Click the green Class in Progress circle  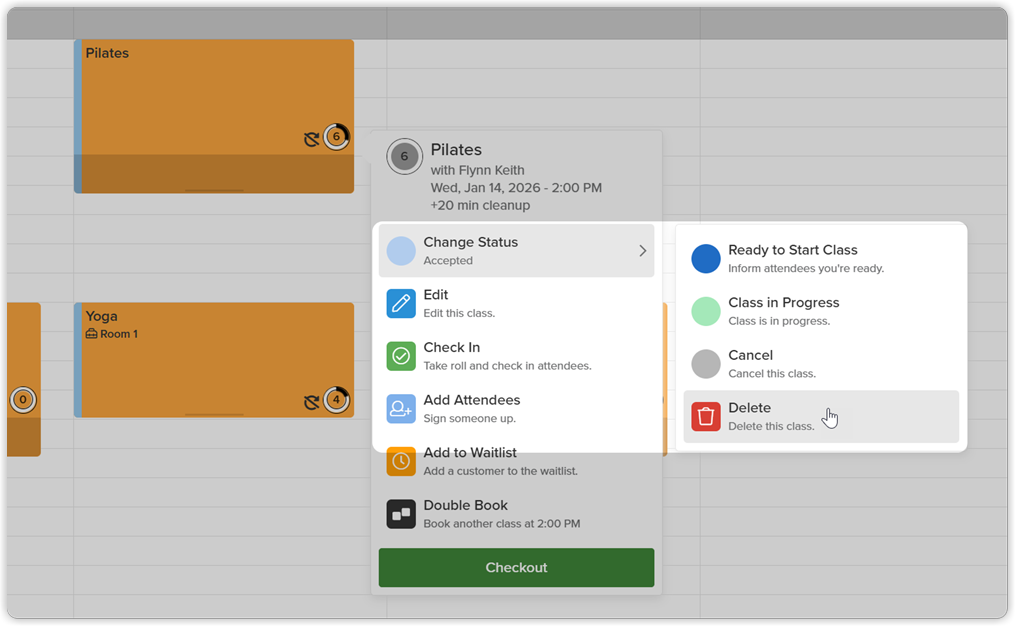click(x=706, y=311)
